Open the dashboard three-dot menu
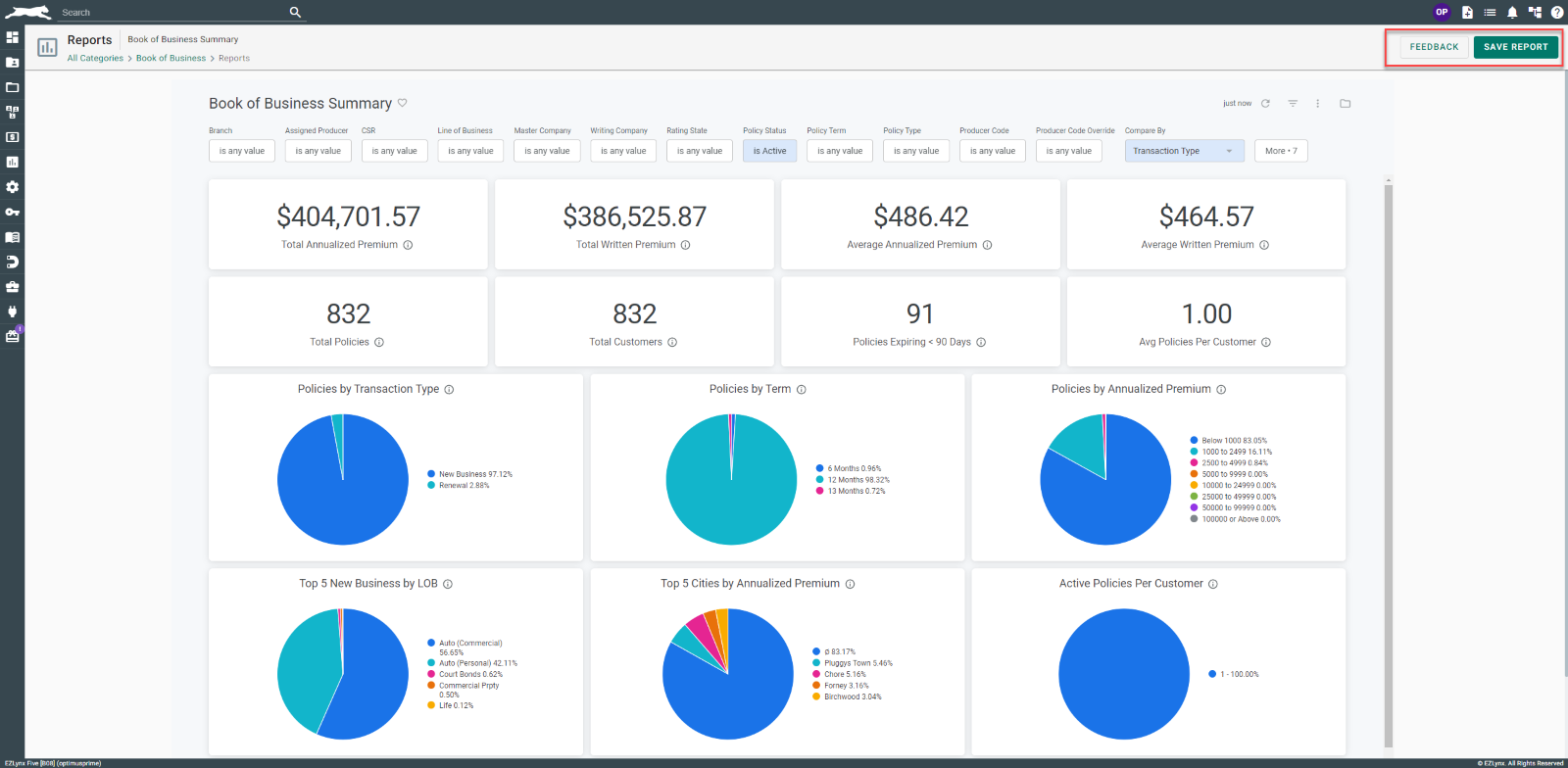Viewport: 1568px width, 768px height. [1318, 103]
